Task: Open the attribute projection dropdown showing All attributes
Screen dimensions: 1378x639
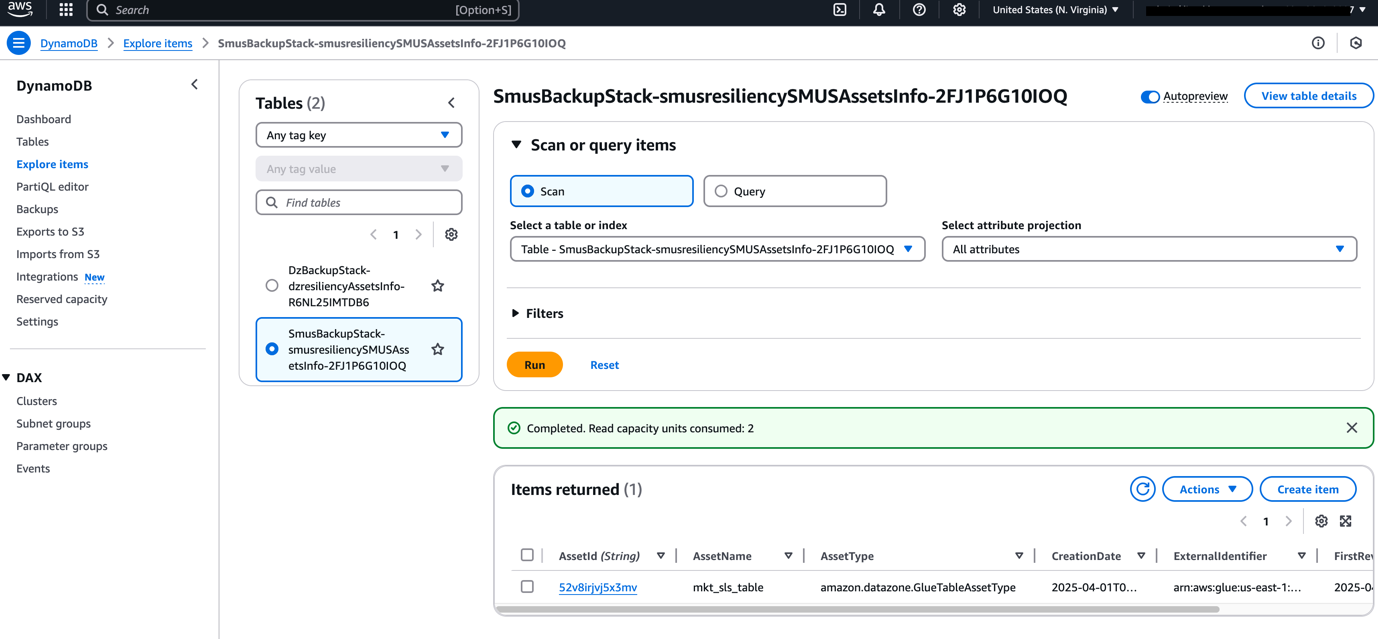Action: 1148,248
